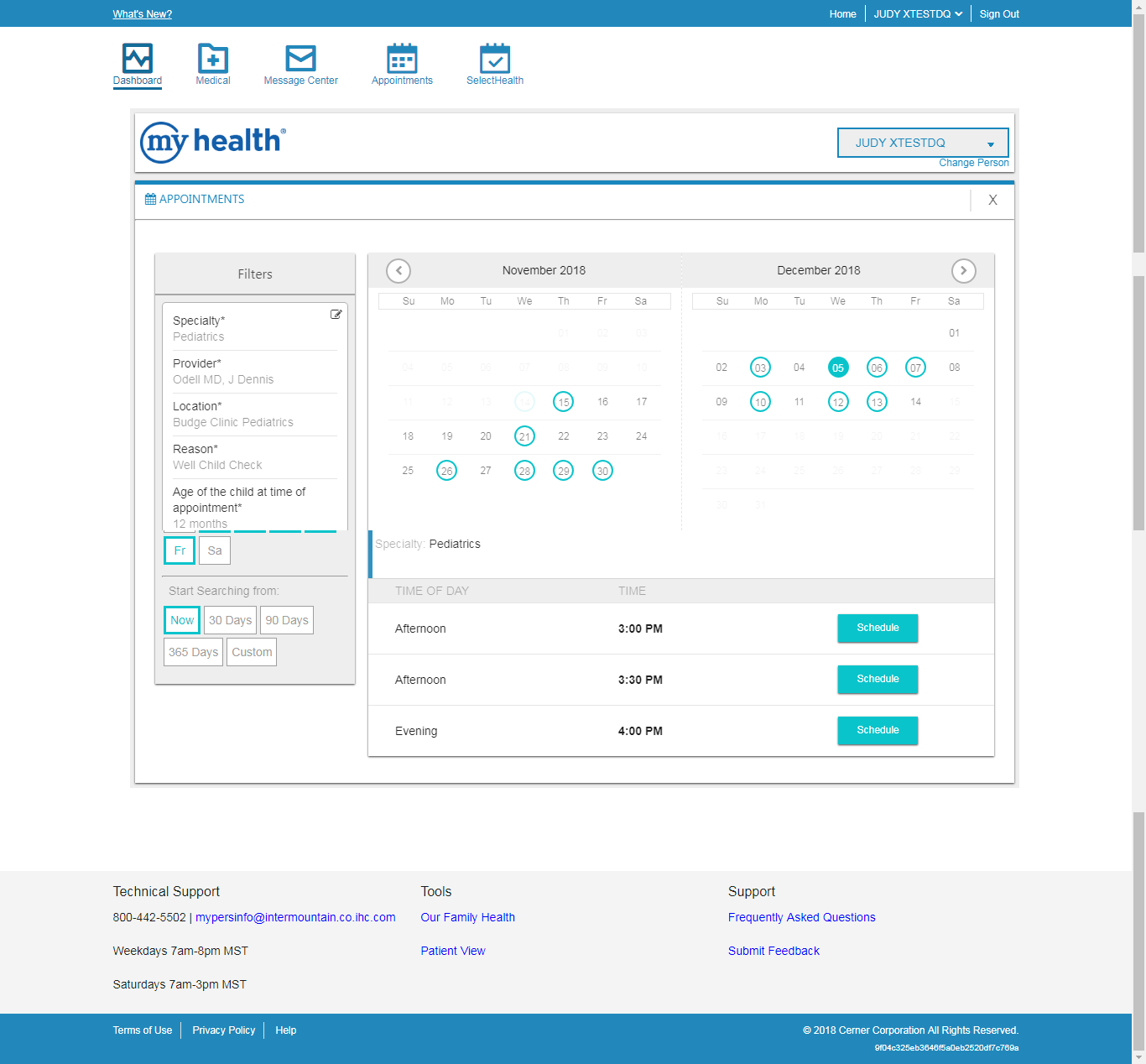Go to previous month in calendar

(398, 271)
